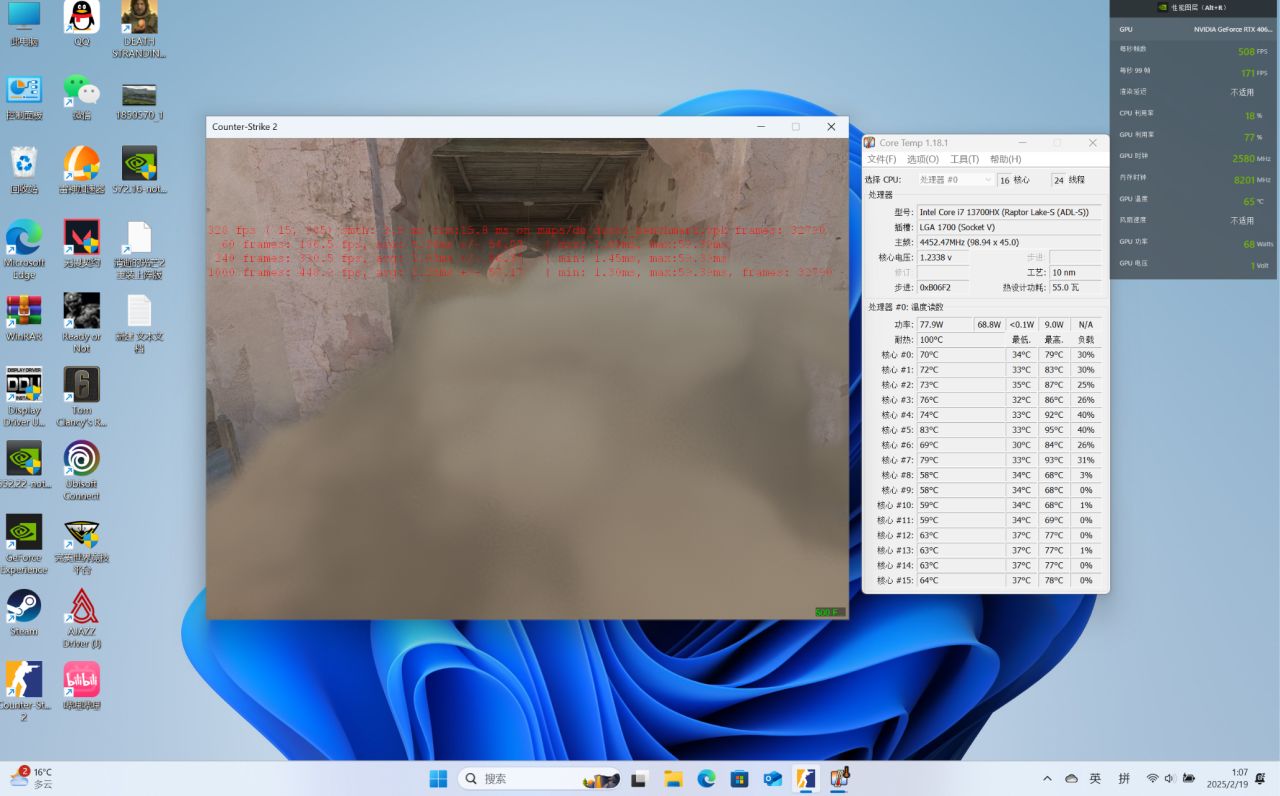This screenshot has width=1280, height=796.
Task: Click the 77.9W power reading
Action: (x=945, y=325)
